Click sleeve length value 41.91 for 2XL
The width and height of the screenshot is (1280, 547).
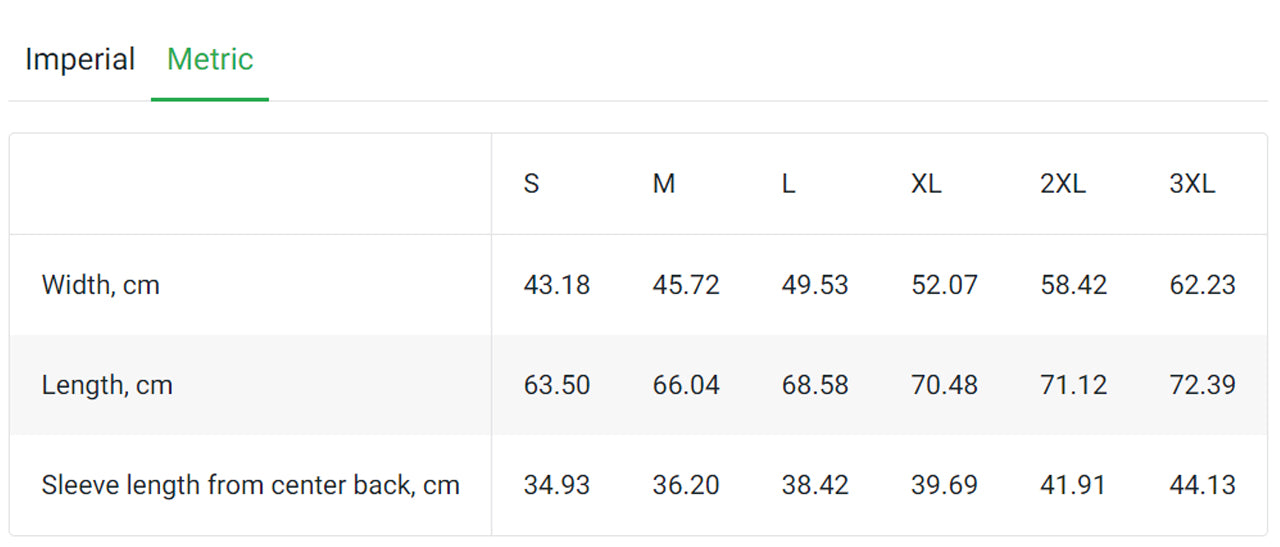pyautogui.click(x=1073, y=485)
